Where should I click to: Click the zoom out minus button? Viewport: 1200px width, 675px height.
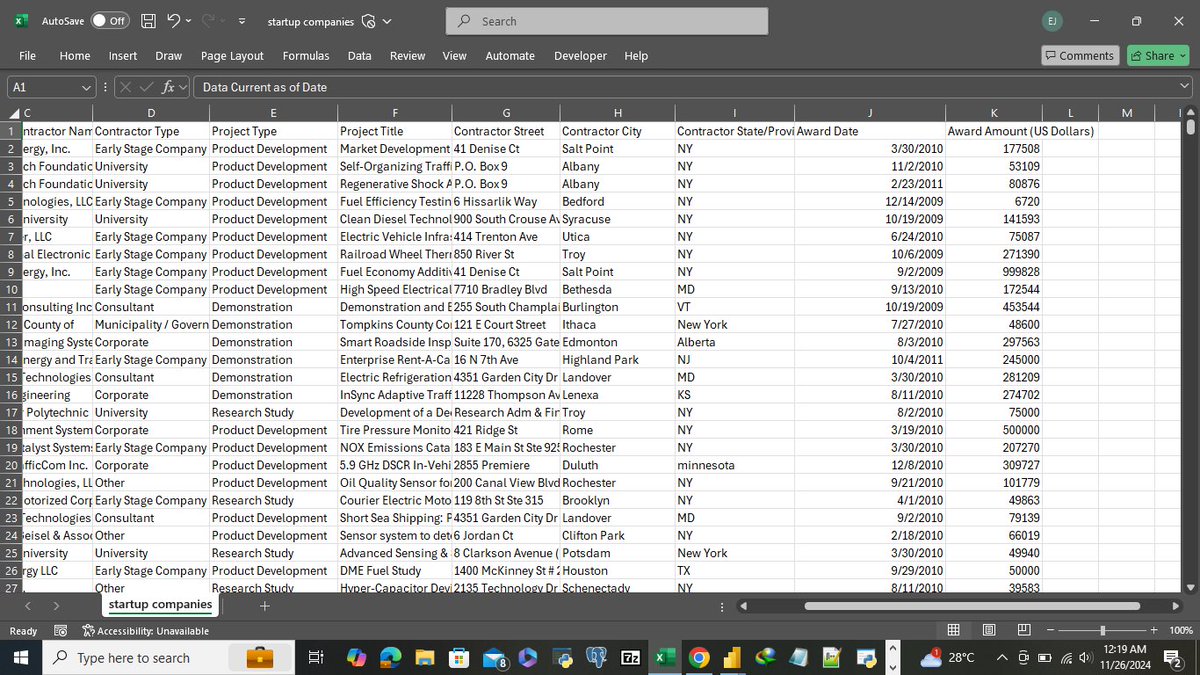point(1052,630)
